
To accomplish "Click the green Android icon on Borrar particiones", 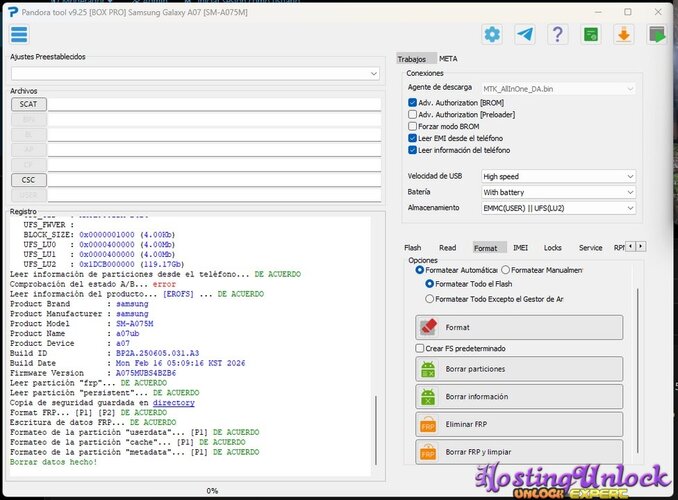I will pos(428,369).
